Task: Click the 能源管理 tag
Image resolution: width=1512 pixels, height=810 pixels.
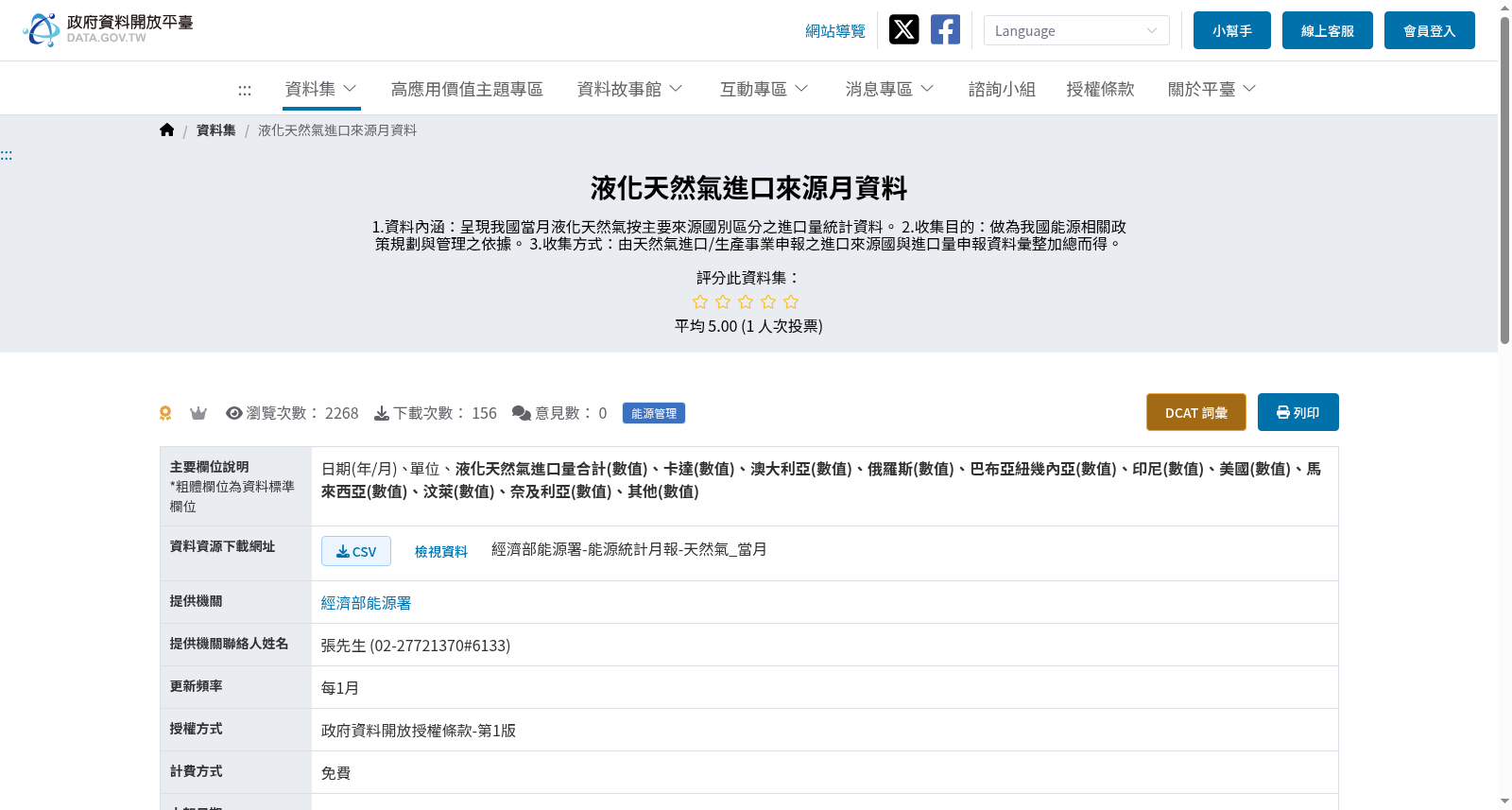Action: 654,413
